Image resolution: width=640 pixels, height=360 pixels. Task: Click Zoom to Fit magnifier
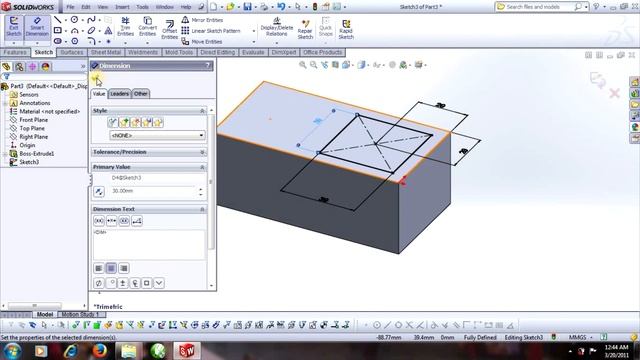pyautogui.click(x=302, y=65)
